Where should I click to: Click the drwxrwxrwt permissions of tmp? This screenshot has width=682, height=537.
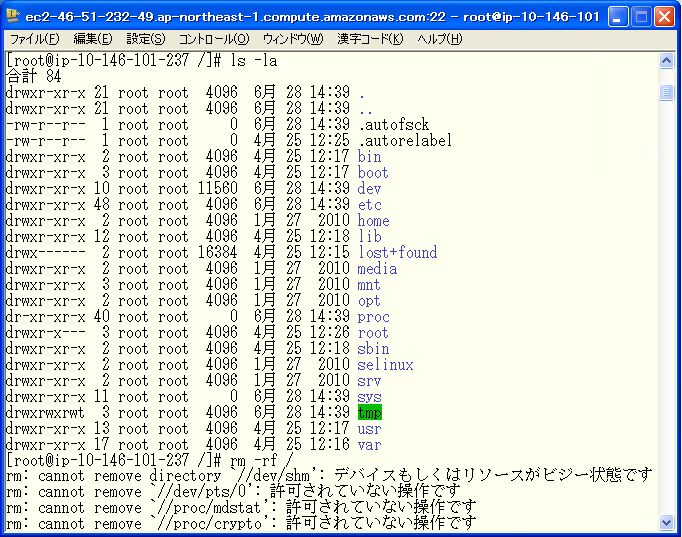(x=46, y=413)
